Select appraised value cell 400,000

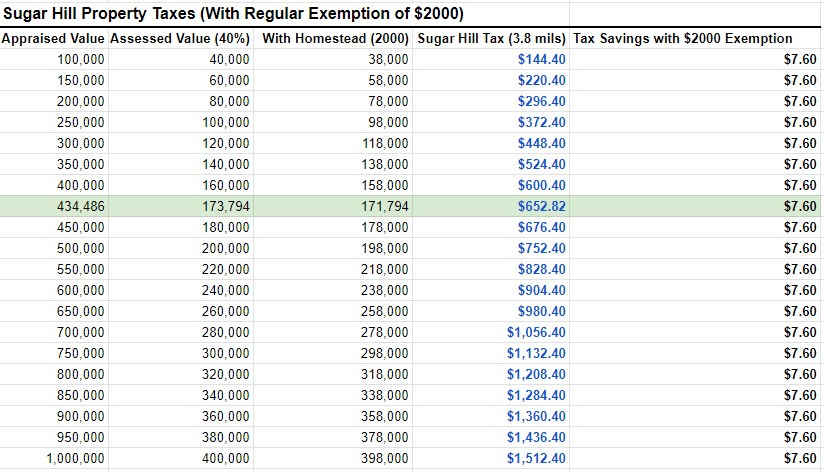point(81,186)
